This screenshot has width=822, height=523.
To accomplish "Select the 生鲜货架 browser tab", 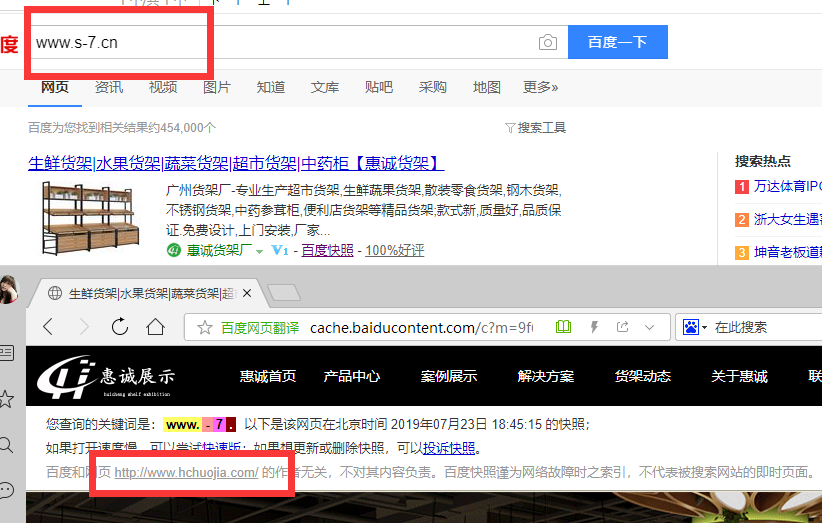I will coord(149,293).
